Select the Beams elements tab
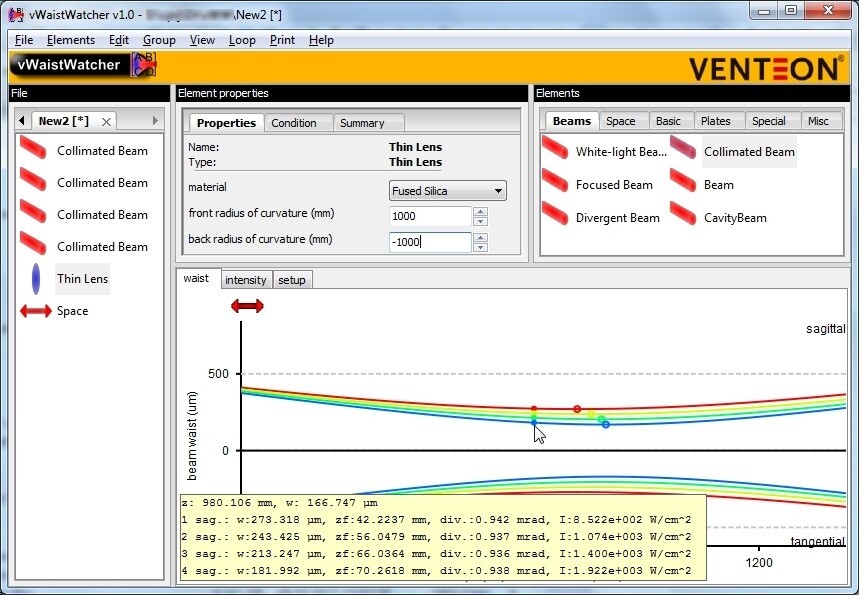859x595 pixels. pos(571,121)
